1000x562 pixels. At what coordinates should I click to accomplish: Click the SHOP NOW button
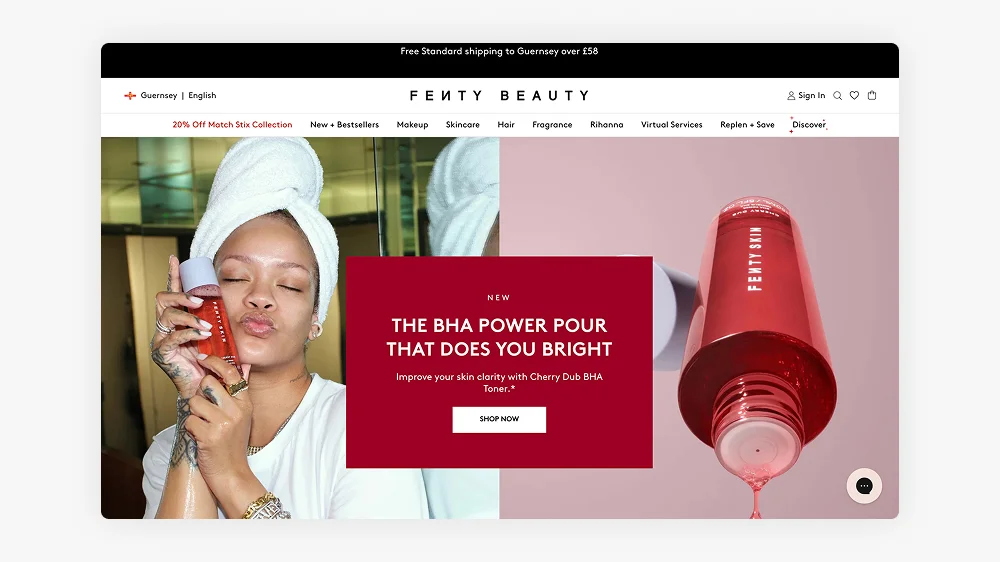pos(499,420)
